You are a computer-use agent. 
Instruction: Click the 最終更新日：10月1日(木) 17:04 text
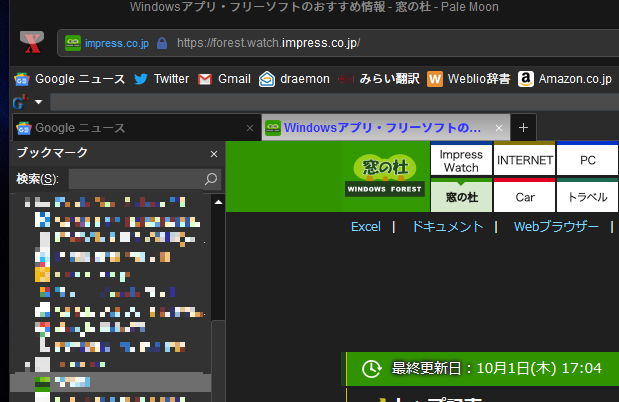(496, 368)
